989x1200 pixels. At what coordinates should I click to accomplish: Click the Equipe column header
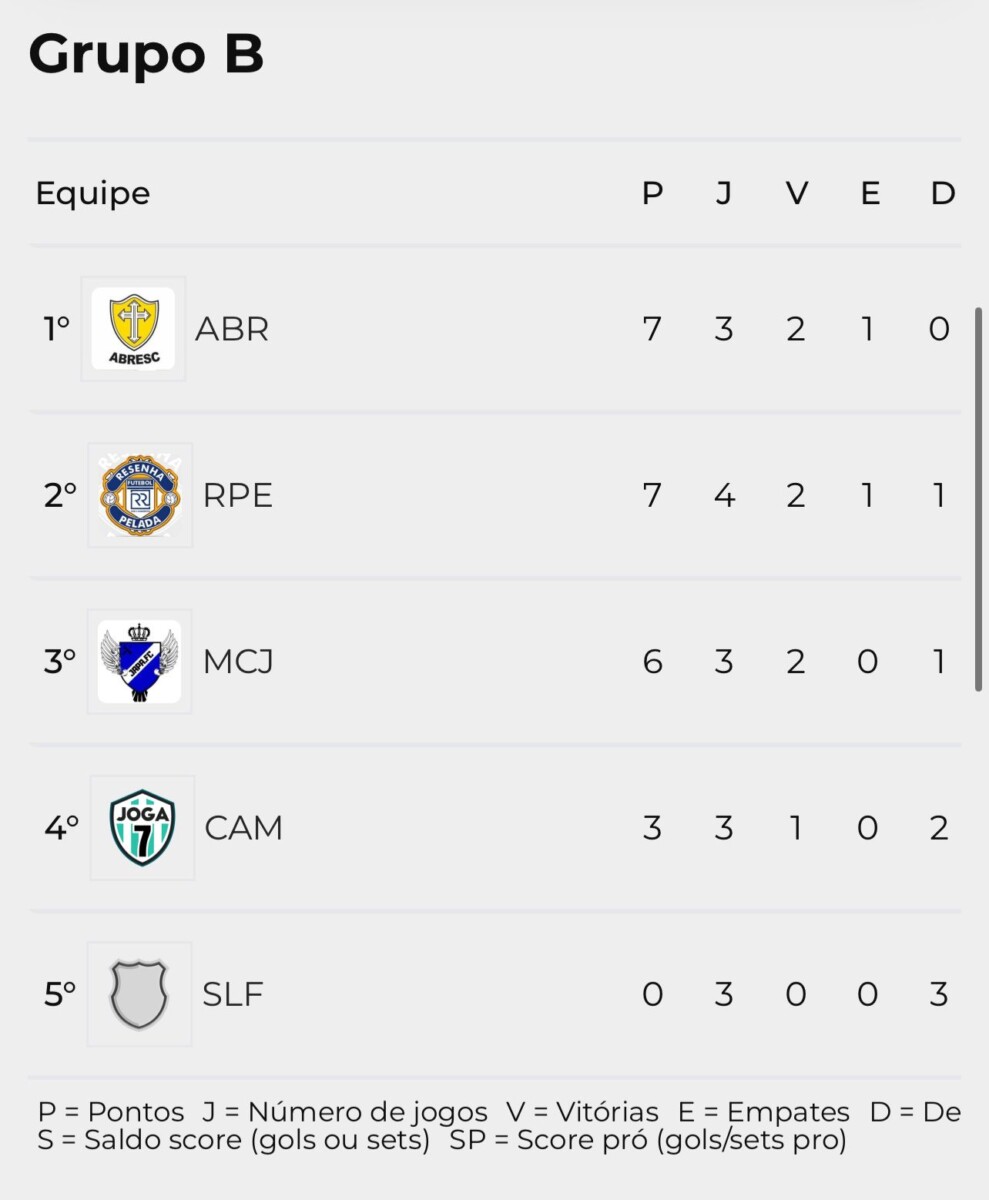pyautogui.click(x=93, y=194)
